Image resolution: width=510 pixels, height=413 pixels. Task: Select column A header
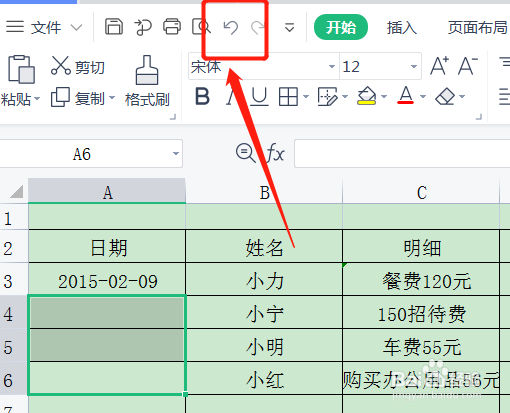[107, 191]
